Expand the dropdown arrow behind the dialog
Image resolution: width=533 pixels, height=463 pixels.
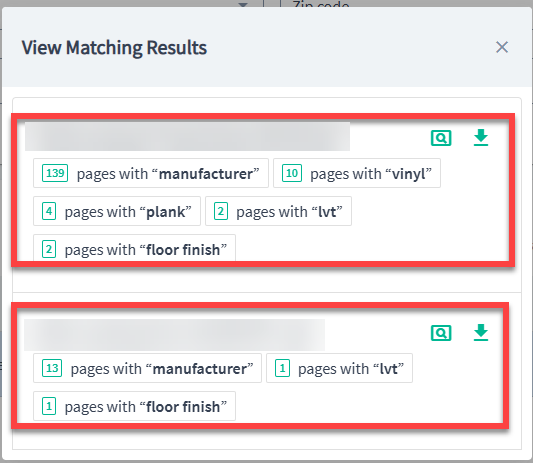tap(243, 4)
